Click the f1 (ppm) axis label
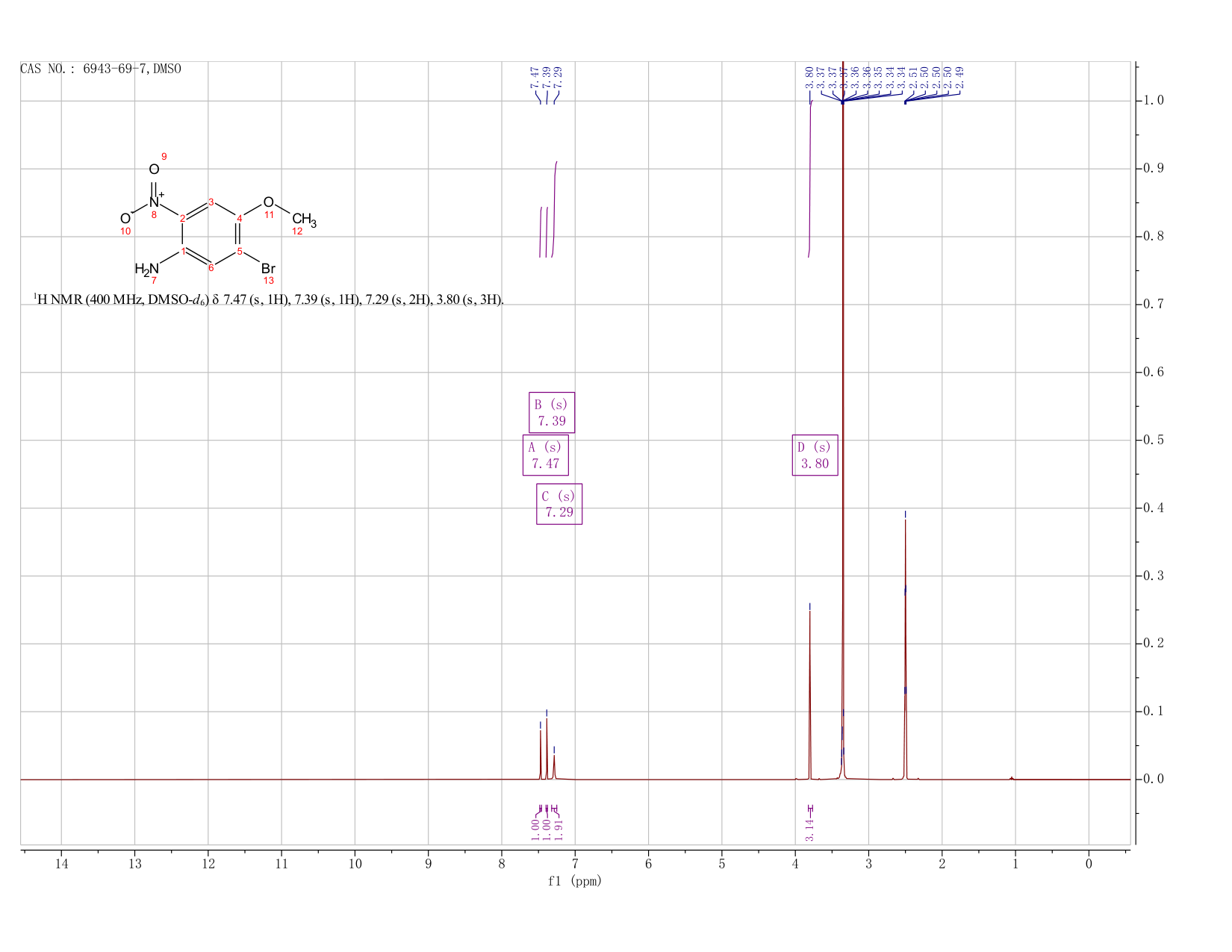 [x=575, y=881]
